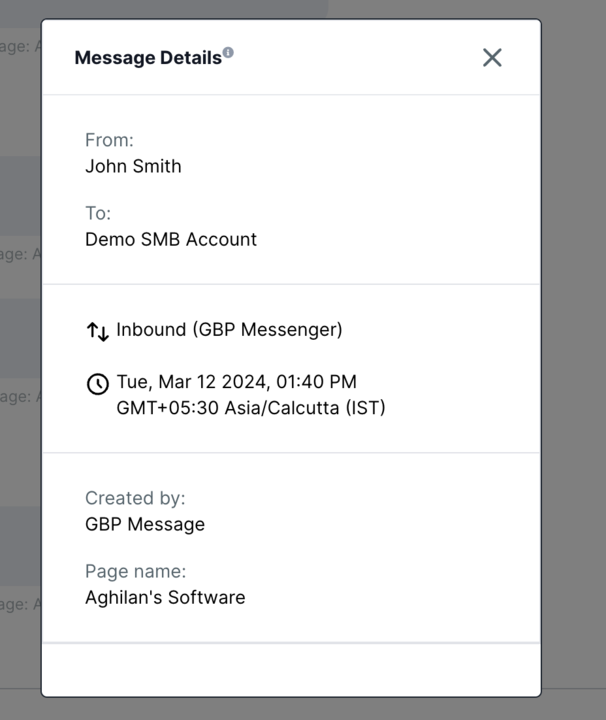Click the From: label
This screenshot has width=606, height=720.
pyautogui.click(x=109, y=140)
